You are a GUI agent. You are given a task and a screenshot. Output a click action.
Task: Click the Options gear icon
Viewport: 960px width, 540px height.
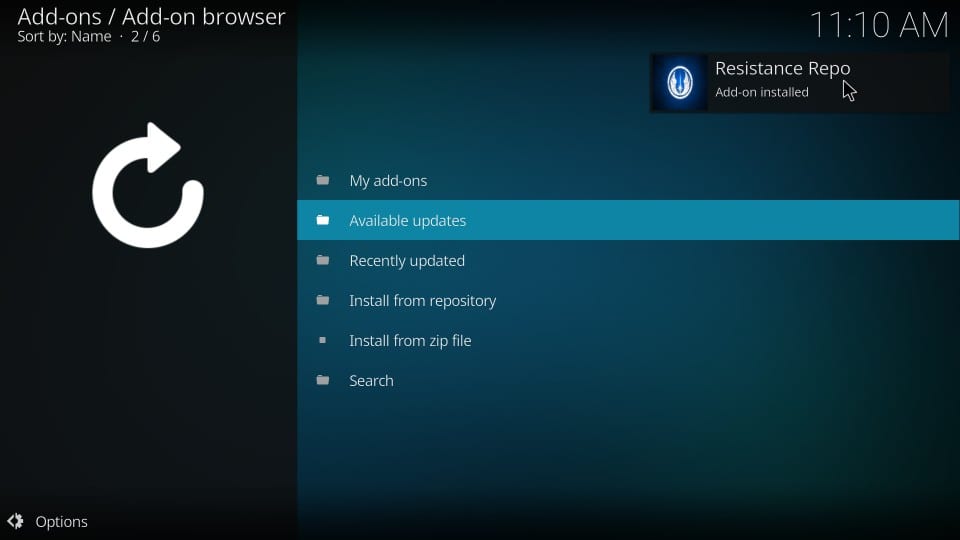pos(15,521)
